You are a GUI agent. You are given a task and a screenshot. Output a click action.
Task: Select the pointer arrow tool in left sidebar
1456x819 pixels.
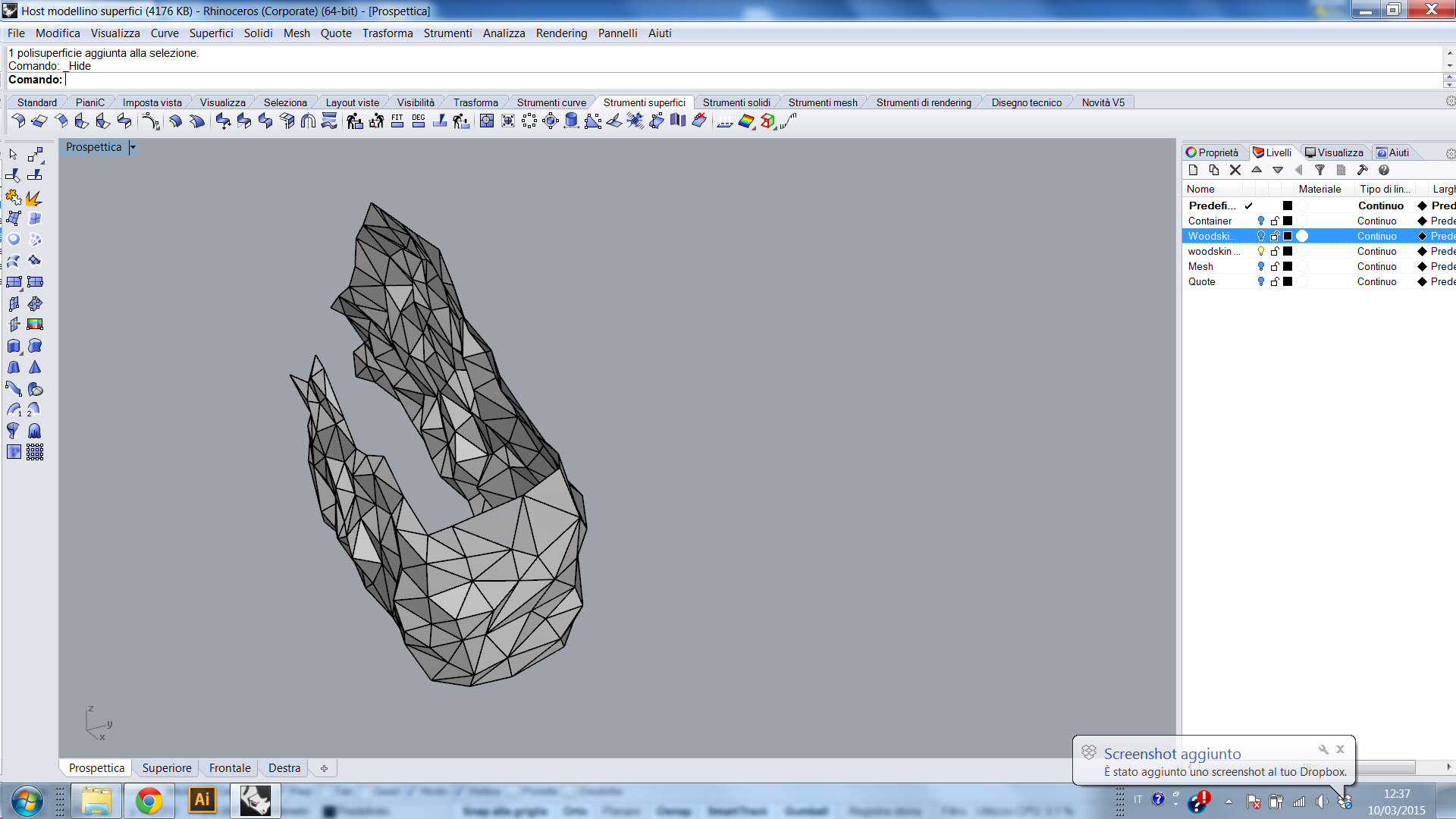(x=13, y=154)
